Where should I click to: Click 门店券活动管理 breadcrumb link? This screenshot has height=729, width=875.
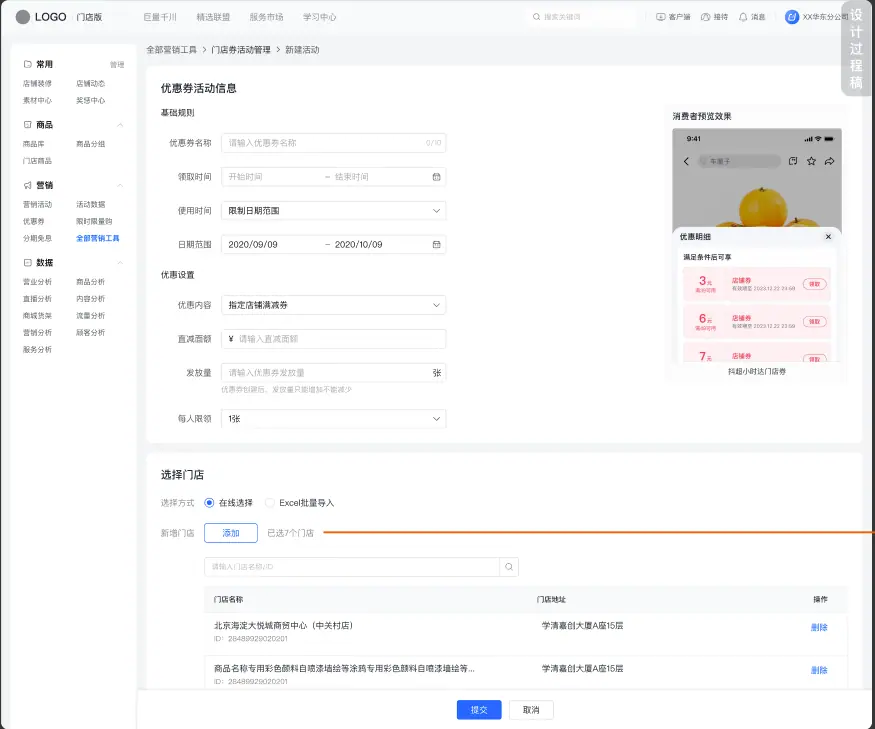[x=241, y=50]
